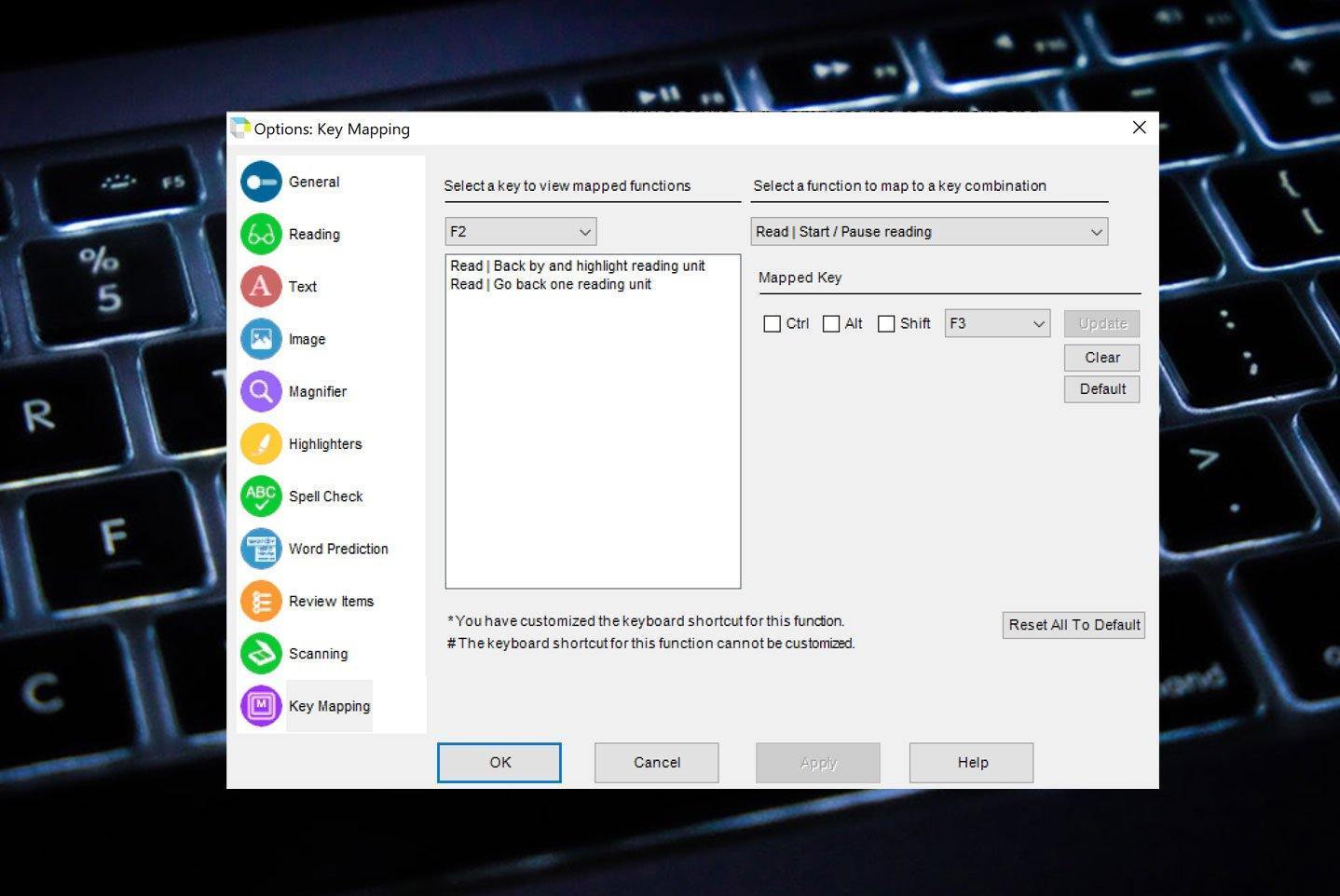Open the Highlighters icon
Screen dimensions: 1340x896
(x=261, y=443)
